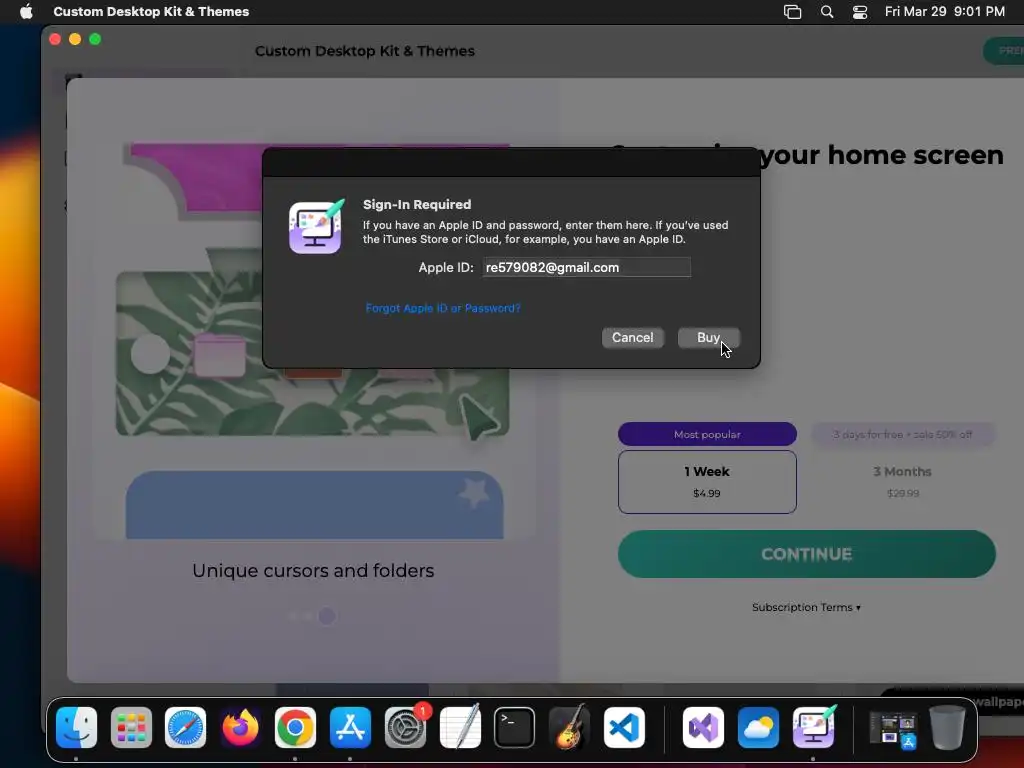This screenshot has width=1024, height=768.
Task: Click the Sign-In Required heading
Action: [x=417, y=204]
